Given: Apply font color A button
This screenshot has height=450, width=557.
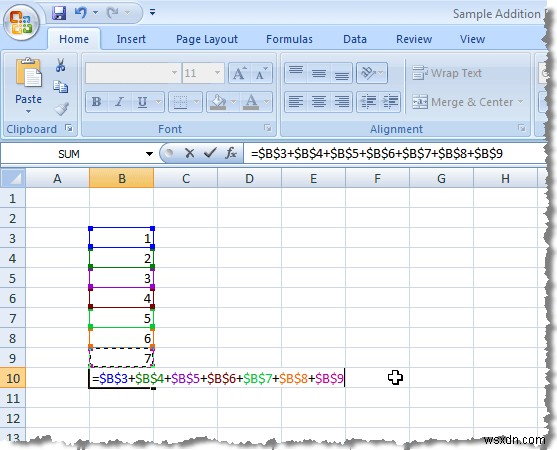Looking at the screenshot, I should [x=252, y=102].
